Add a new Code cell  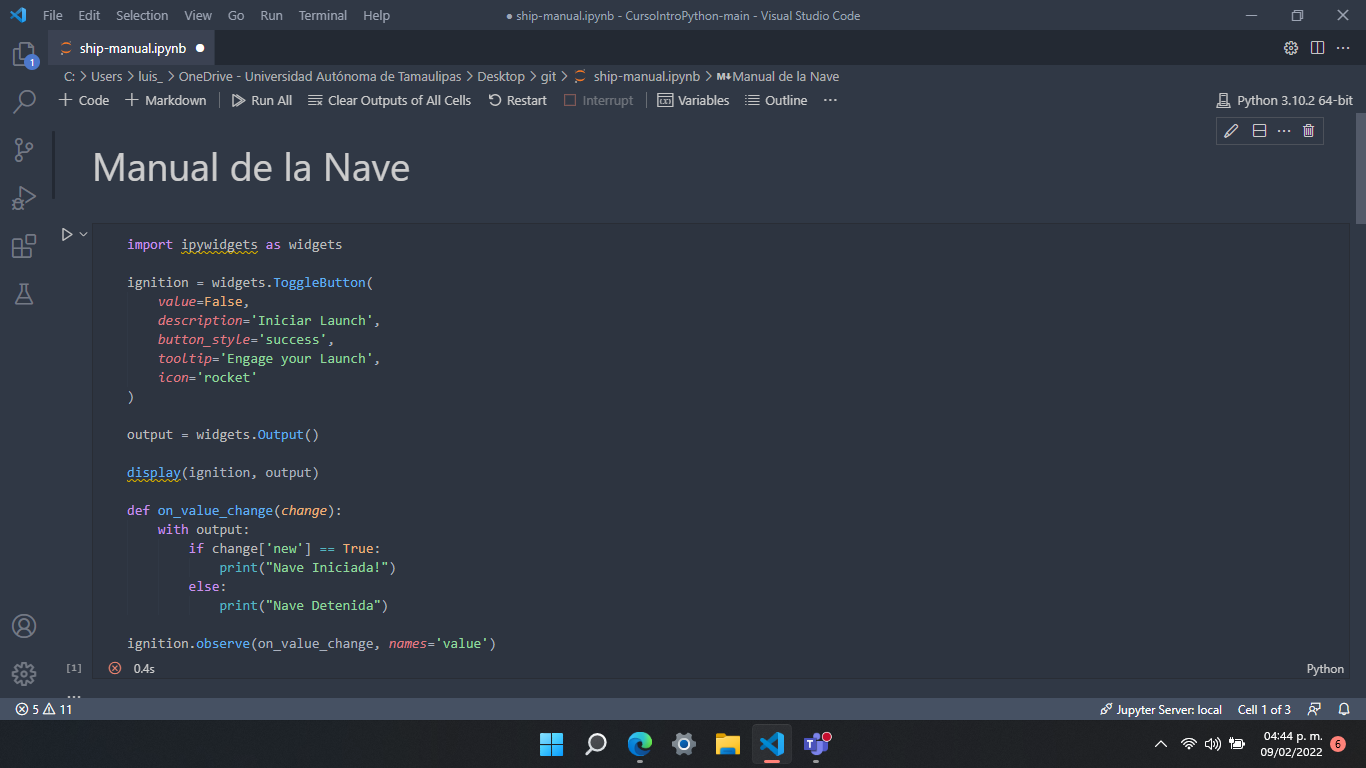click(x=84, y=100)
